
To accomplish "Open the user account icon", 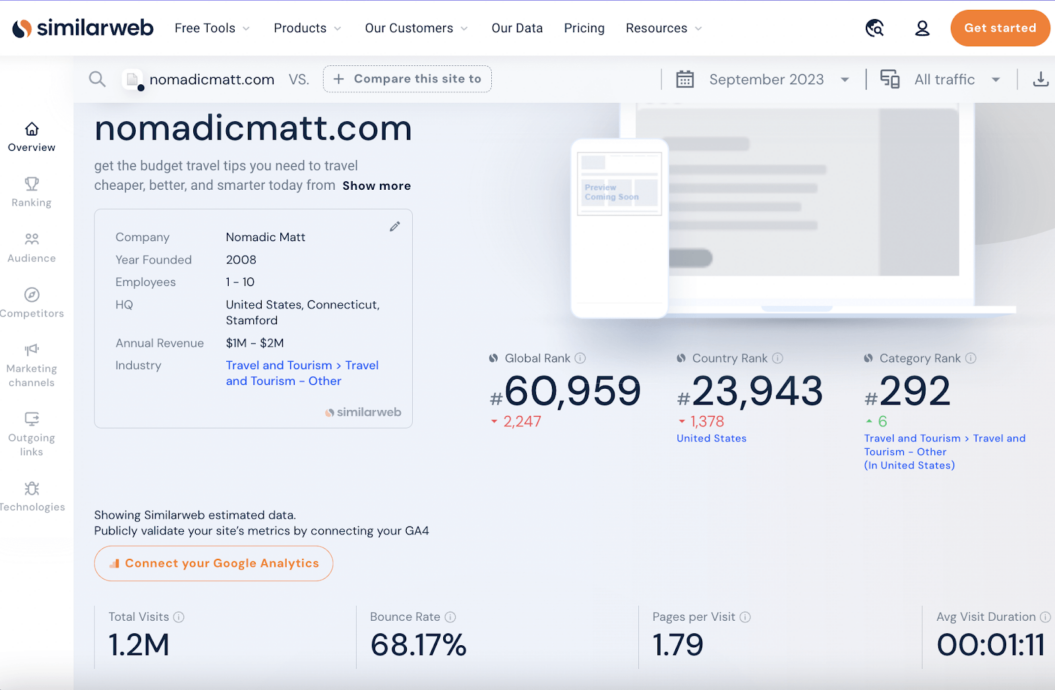I will click(922, 28).
